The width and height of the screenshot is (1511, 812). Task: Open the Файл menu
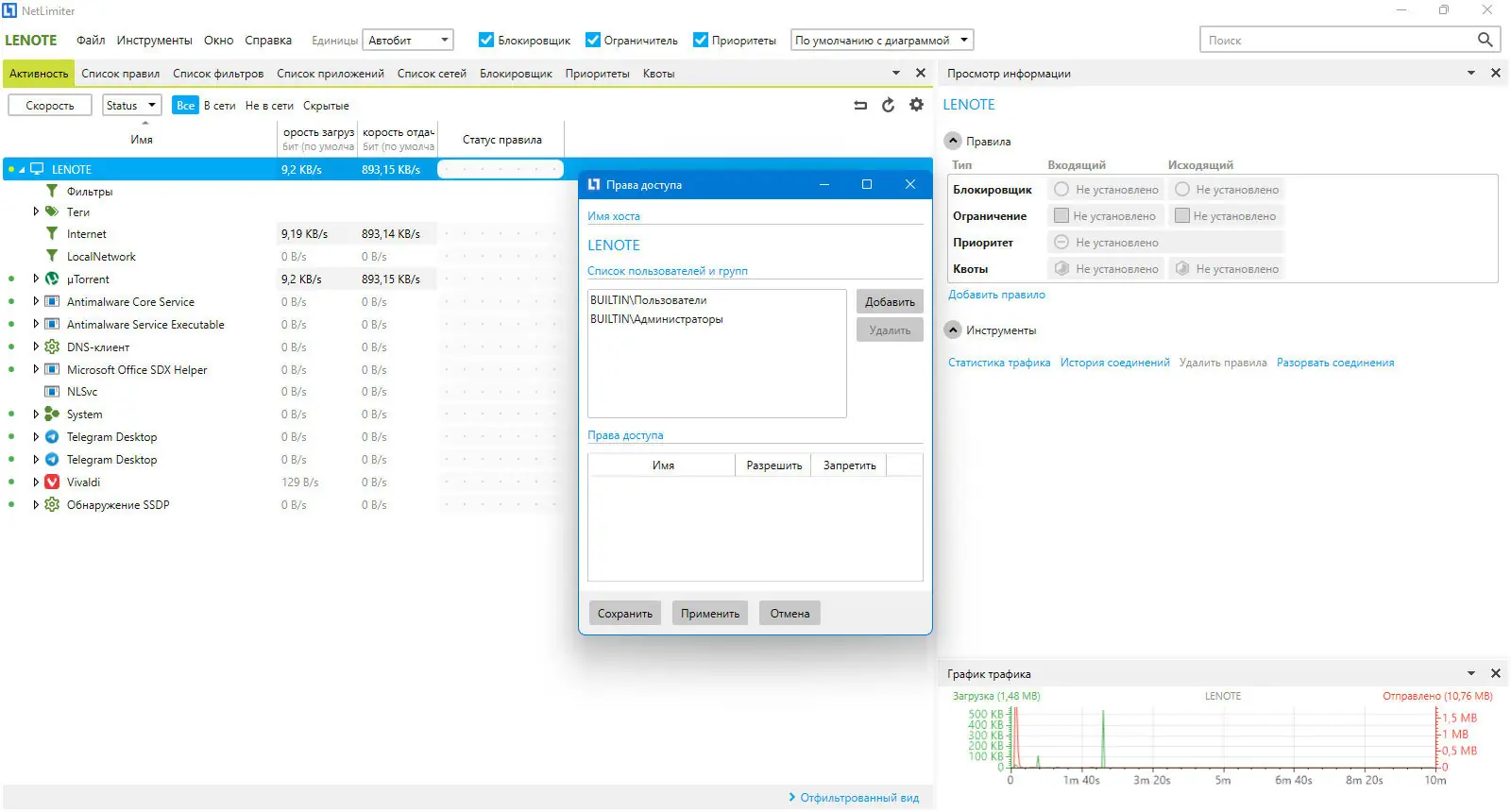tap(91, 40)
